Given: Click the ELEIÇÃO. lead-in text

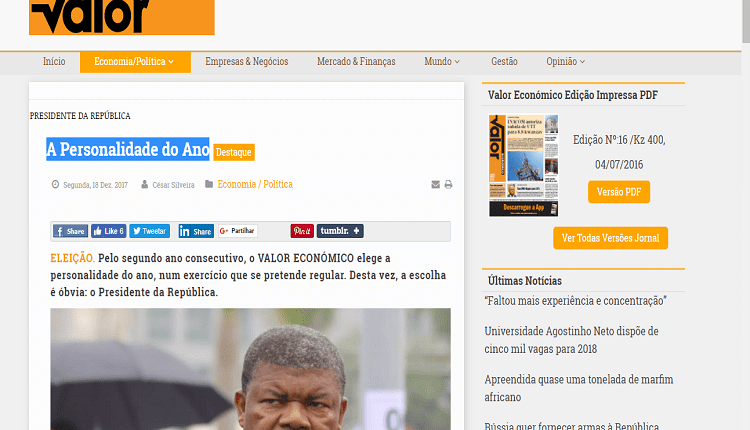Looking at the screenshot, I should click(x=73, y=258).
